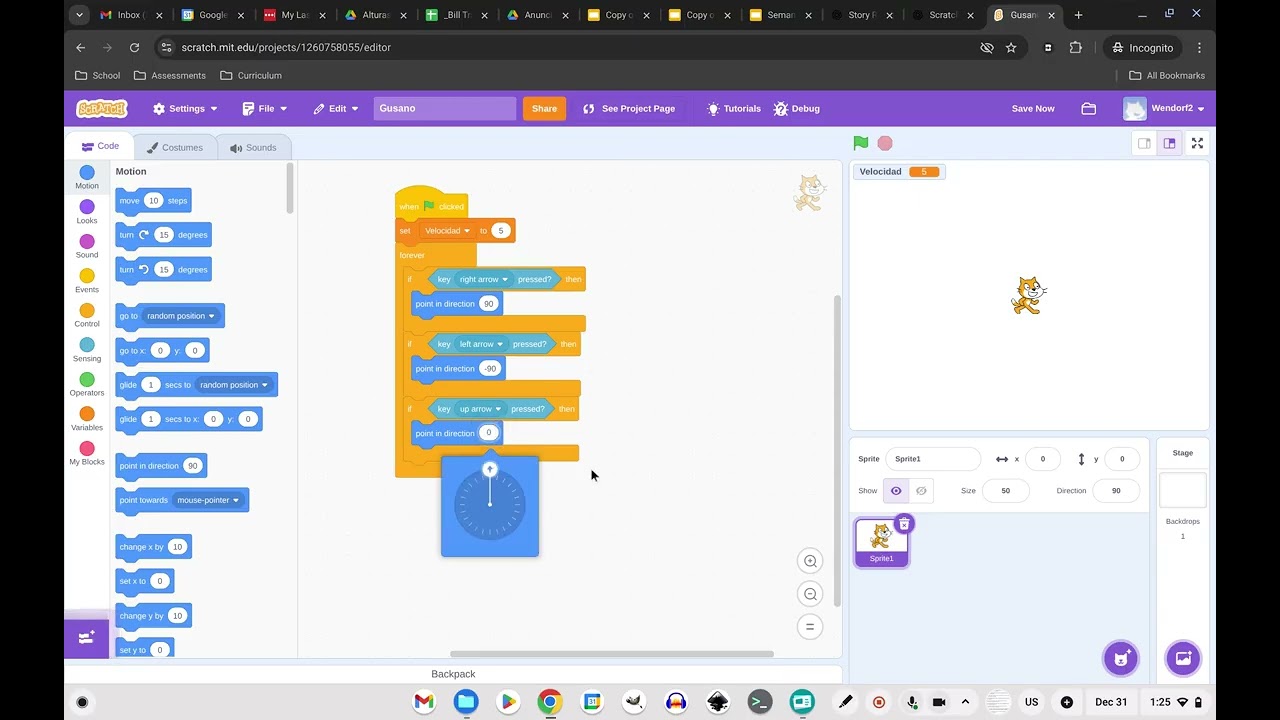Viewport: 1280px width, 720px height.
Task: Switch to Sounds tab
Action: 253,147
